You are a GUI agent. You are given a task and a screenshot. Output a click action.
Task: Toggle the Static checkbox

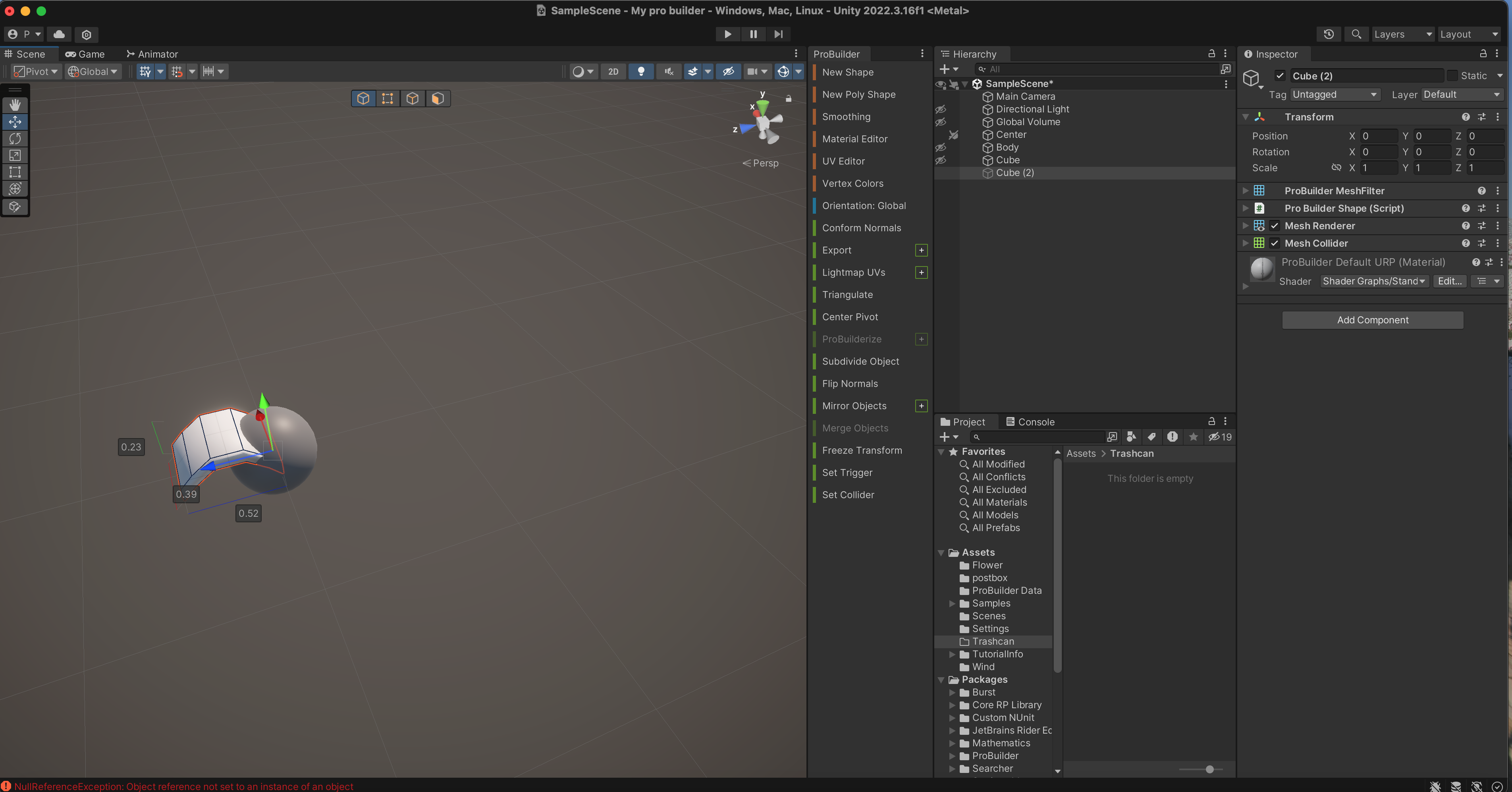click(x=1452, y=76)
